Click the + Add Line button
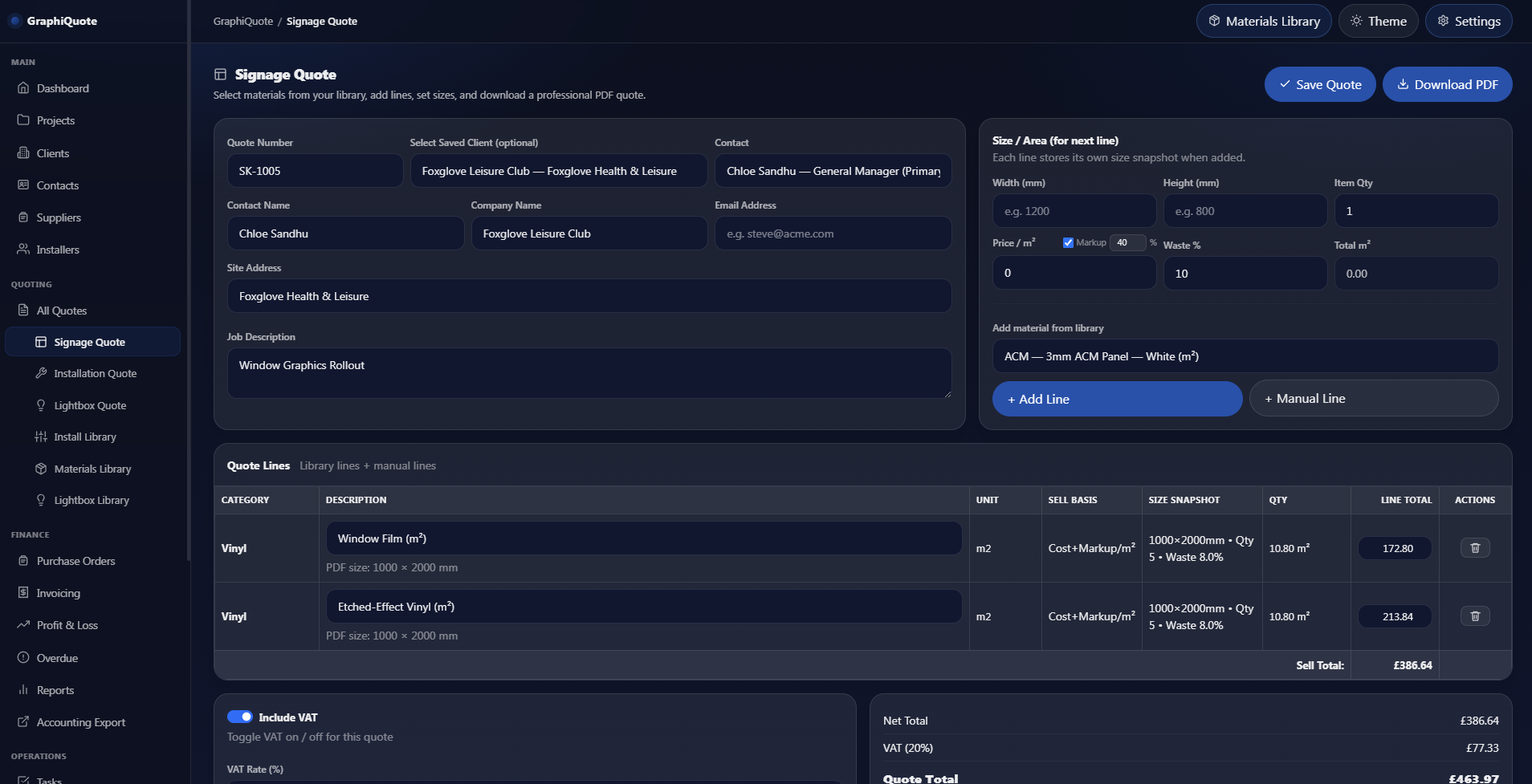The height and width of the screenshot is (784, 1532). pyautogui.click(x=1117, y=399)
